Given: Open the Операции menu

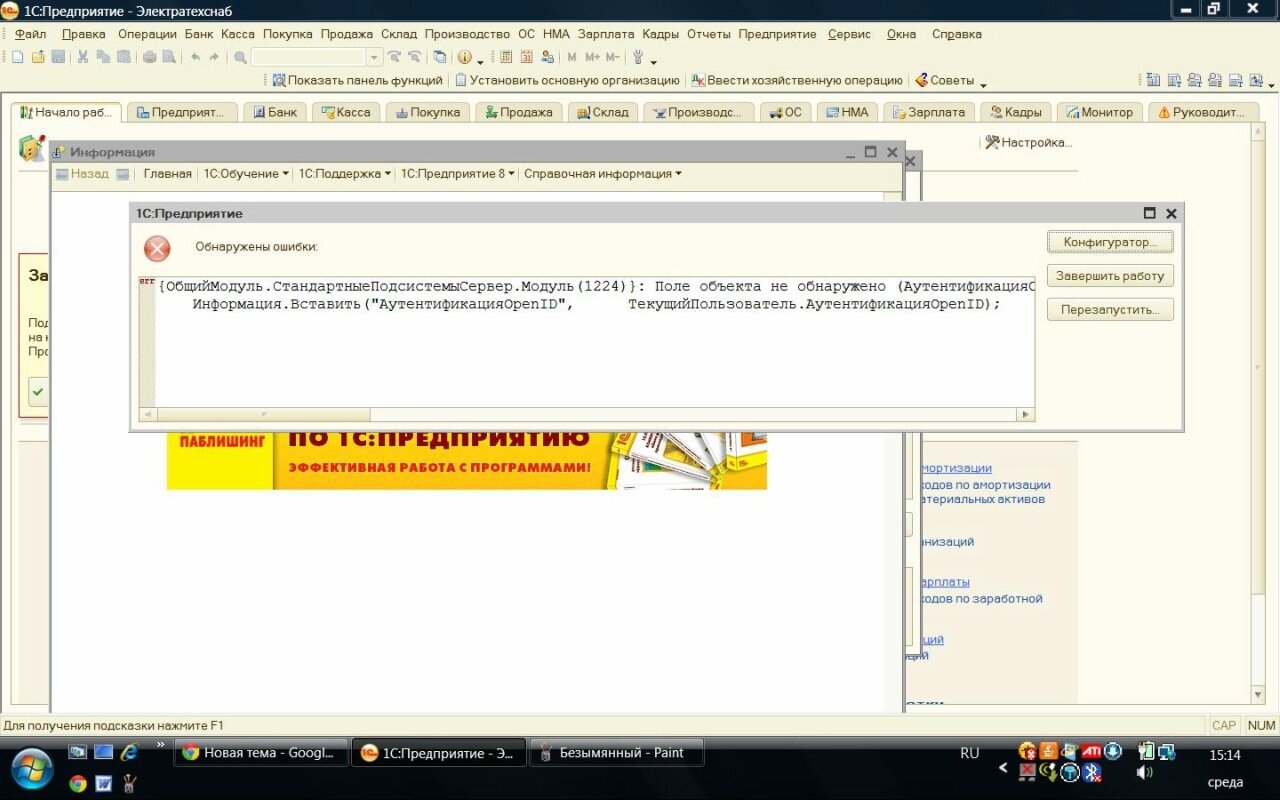Looking at the screenshot, I should tap(147, 34).
